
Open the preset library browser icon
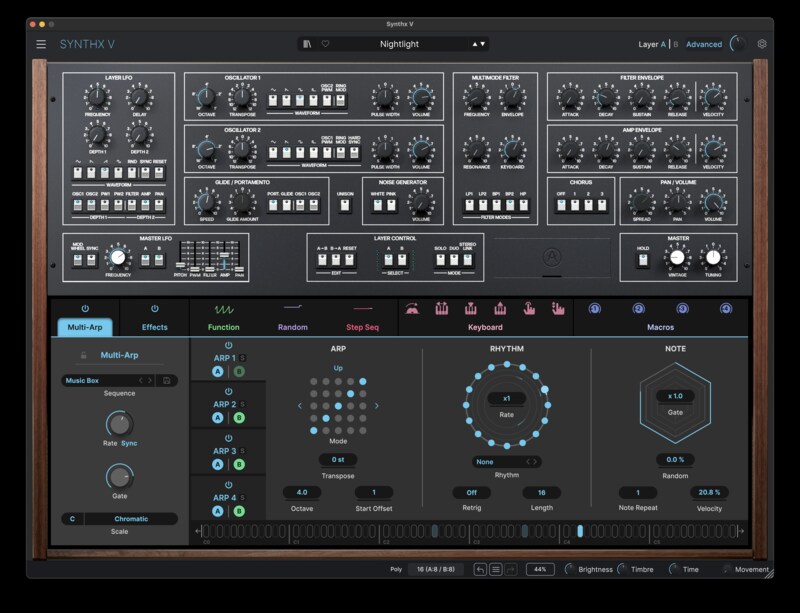tap(308, 42)
